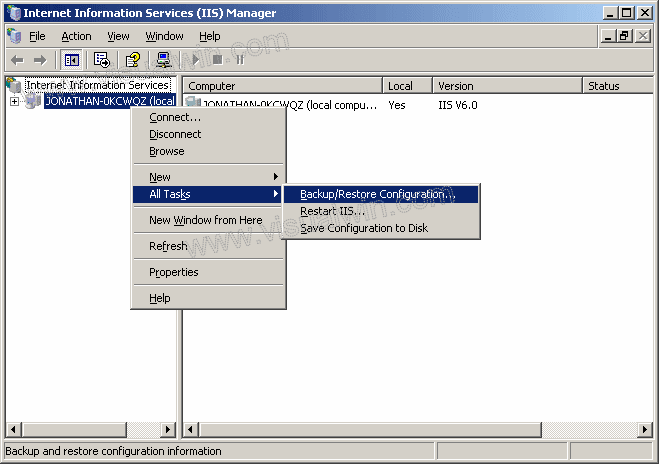Select Internet Information Services tree root
Screen dimensions: 659x464
[x=98, y=85]
